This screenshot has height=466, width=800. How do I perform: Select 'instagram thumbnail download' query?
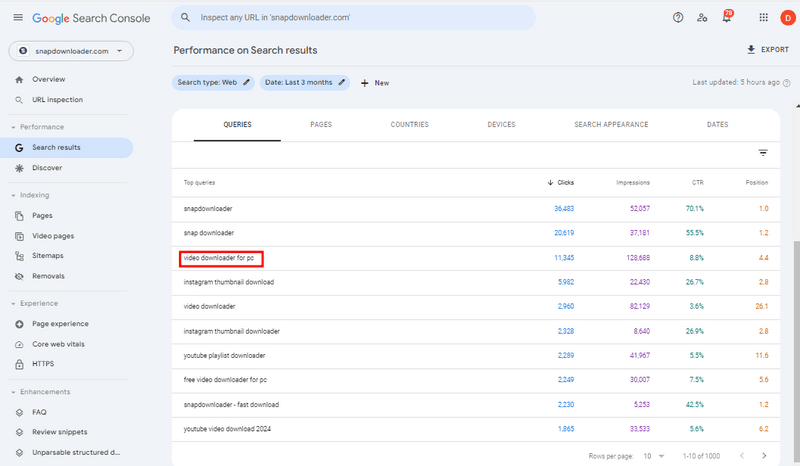(x=229, y=282)
